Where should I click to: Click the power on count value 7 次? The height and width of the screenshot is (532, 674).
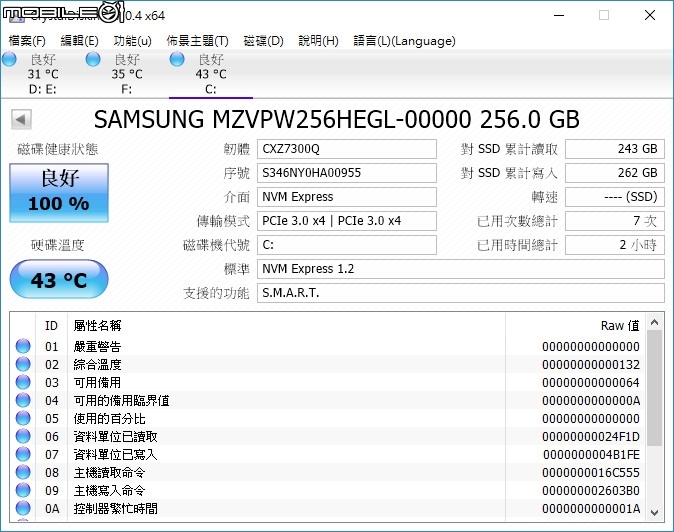tap(615, 221)
